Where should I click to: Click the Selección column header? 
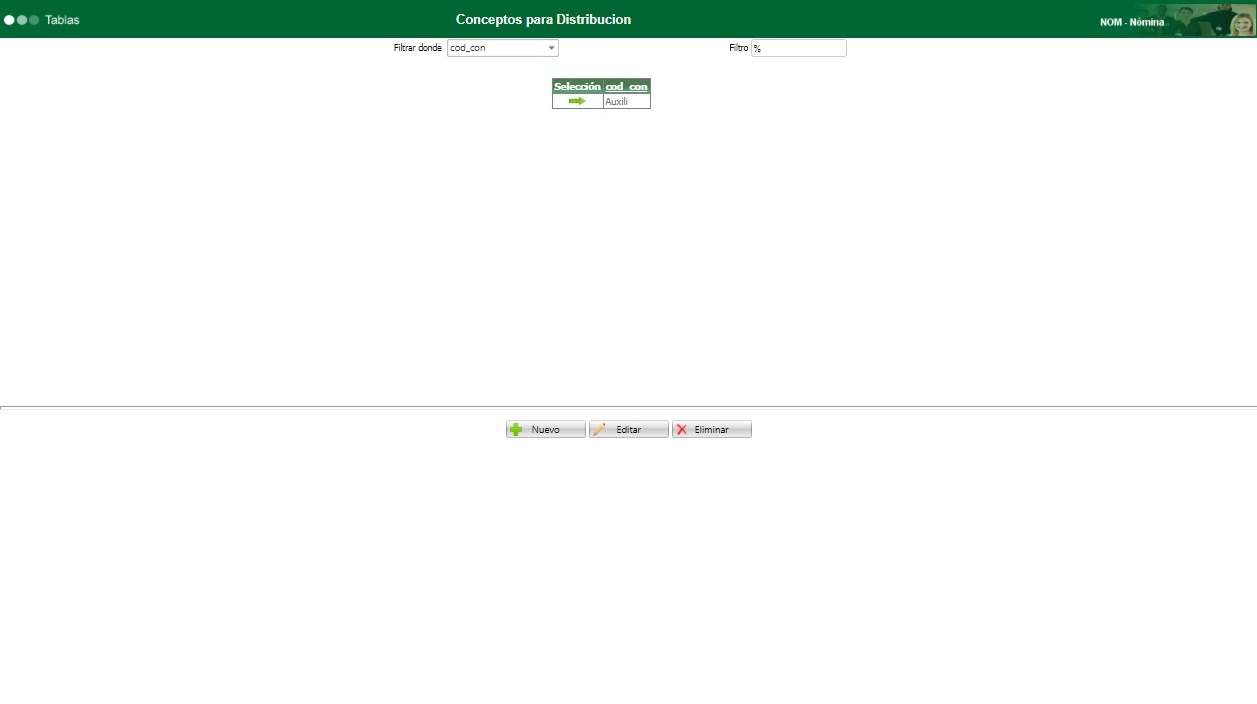coord(577,87)
